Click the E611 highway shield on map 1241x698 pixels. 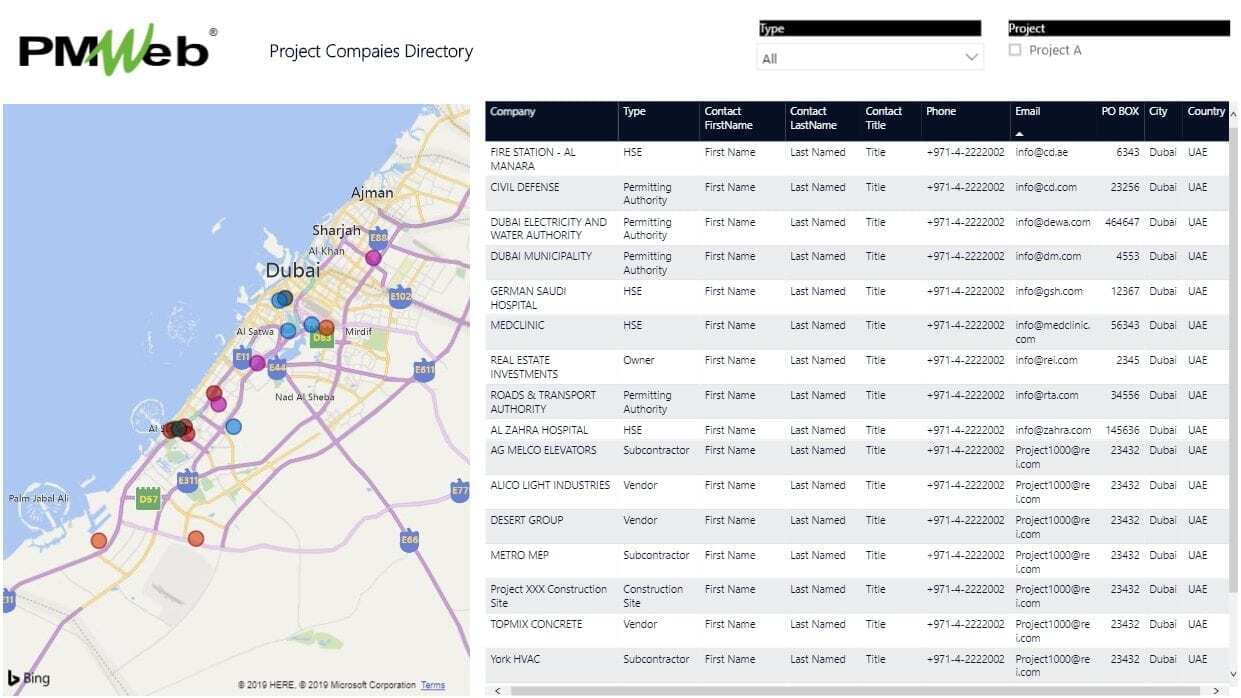pyautogui.click(x=424, y=369)
